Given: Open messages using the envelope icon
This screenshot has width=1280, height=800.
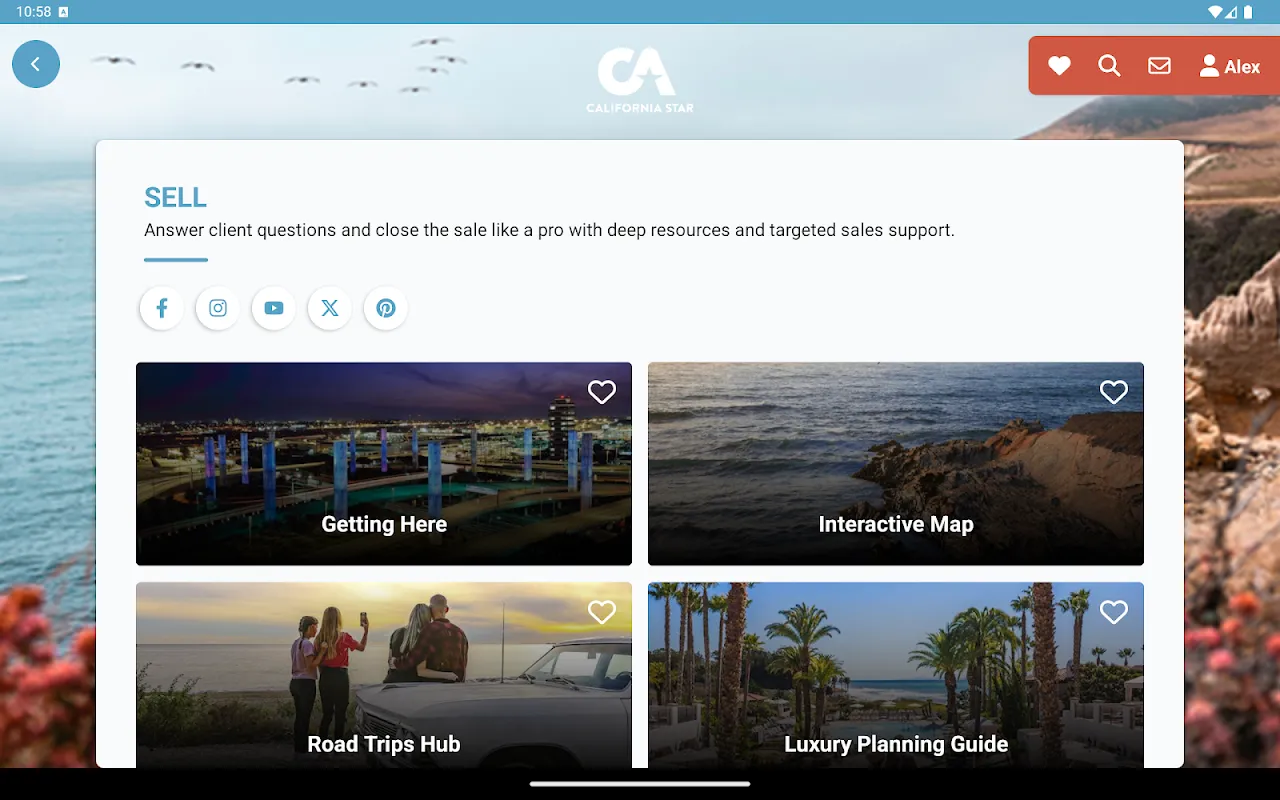Looking at the screenshot, I should coord(1159,66).
